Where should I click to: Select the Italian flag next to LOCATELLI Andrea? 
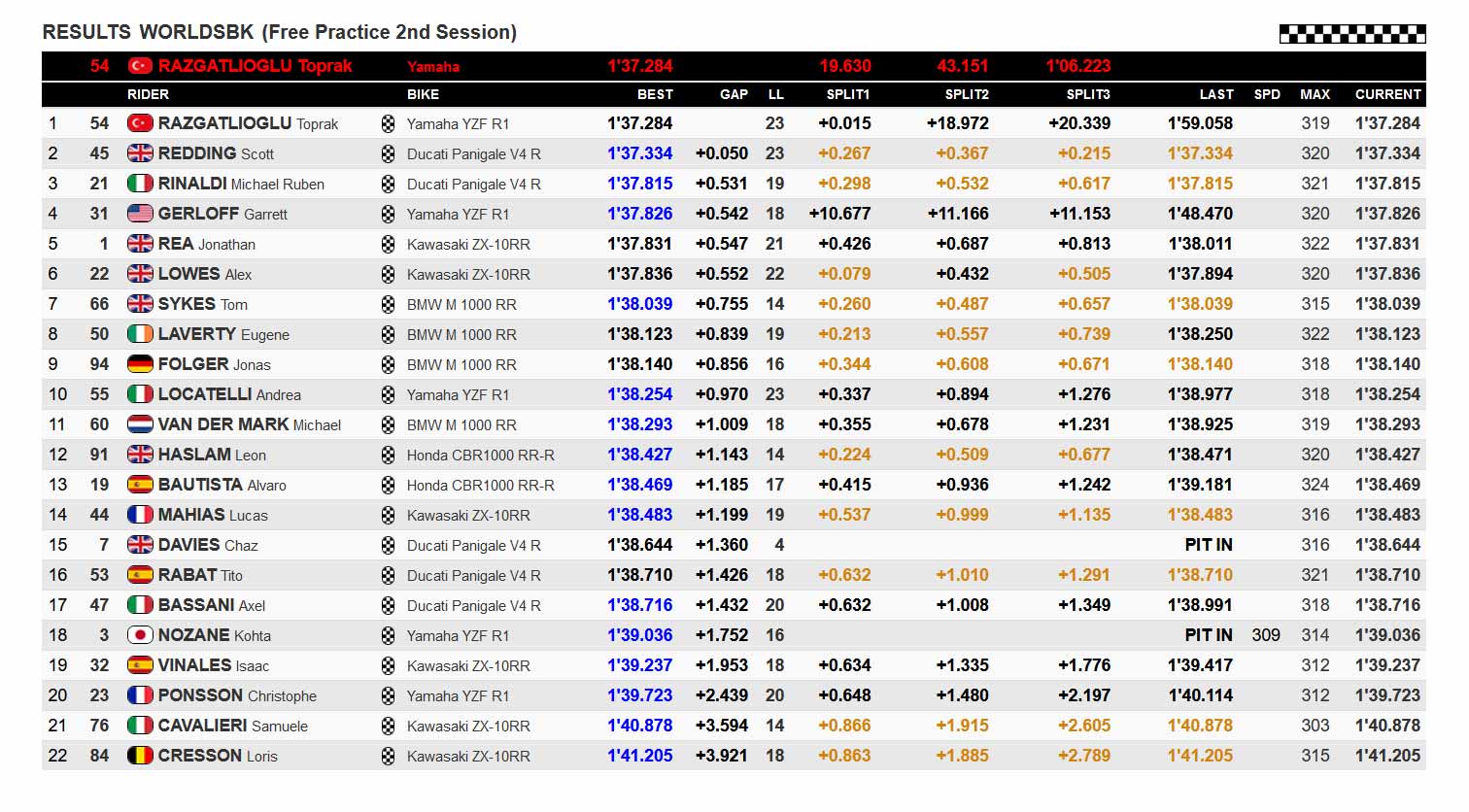point(140,394)
